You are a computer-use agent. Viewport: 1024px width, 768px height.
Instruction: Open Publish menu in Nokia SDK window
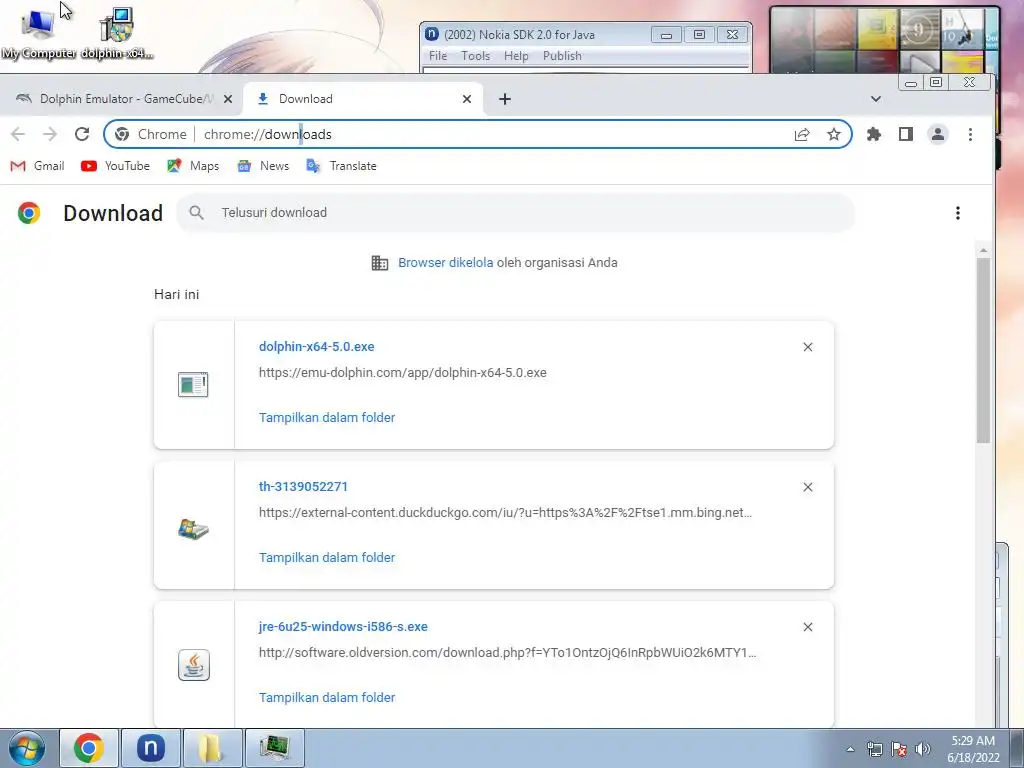562,56
